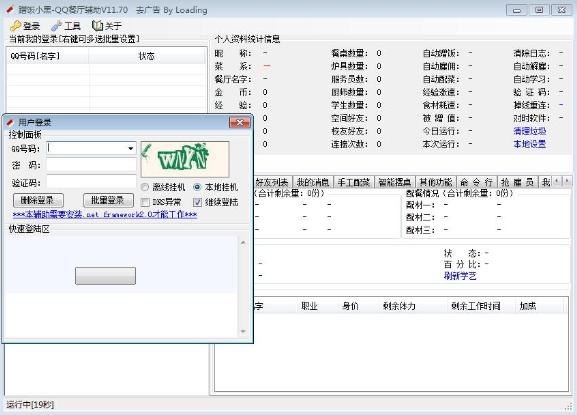The image size is (577, 415).
Task: Switch to the 抢雇员 tab
Action: [517, 182]
